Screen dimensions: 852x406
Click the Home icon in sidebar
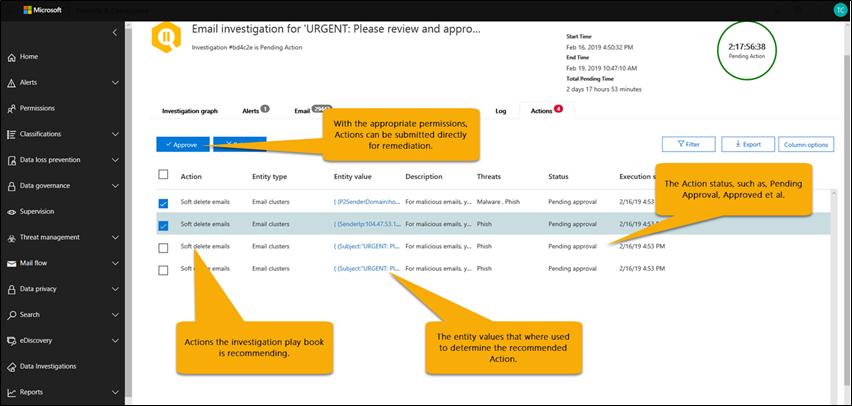[x=11, y=56]
